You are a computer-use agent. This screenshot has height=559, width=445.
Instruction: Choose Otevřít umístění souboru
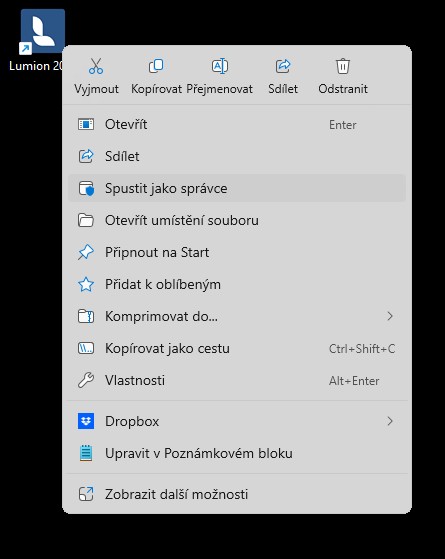tap(237, 220)
